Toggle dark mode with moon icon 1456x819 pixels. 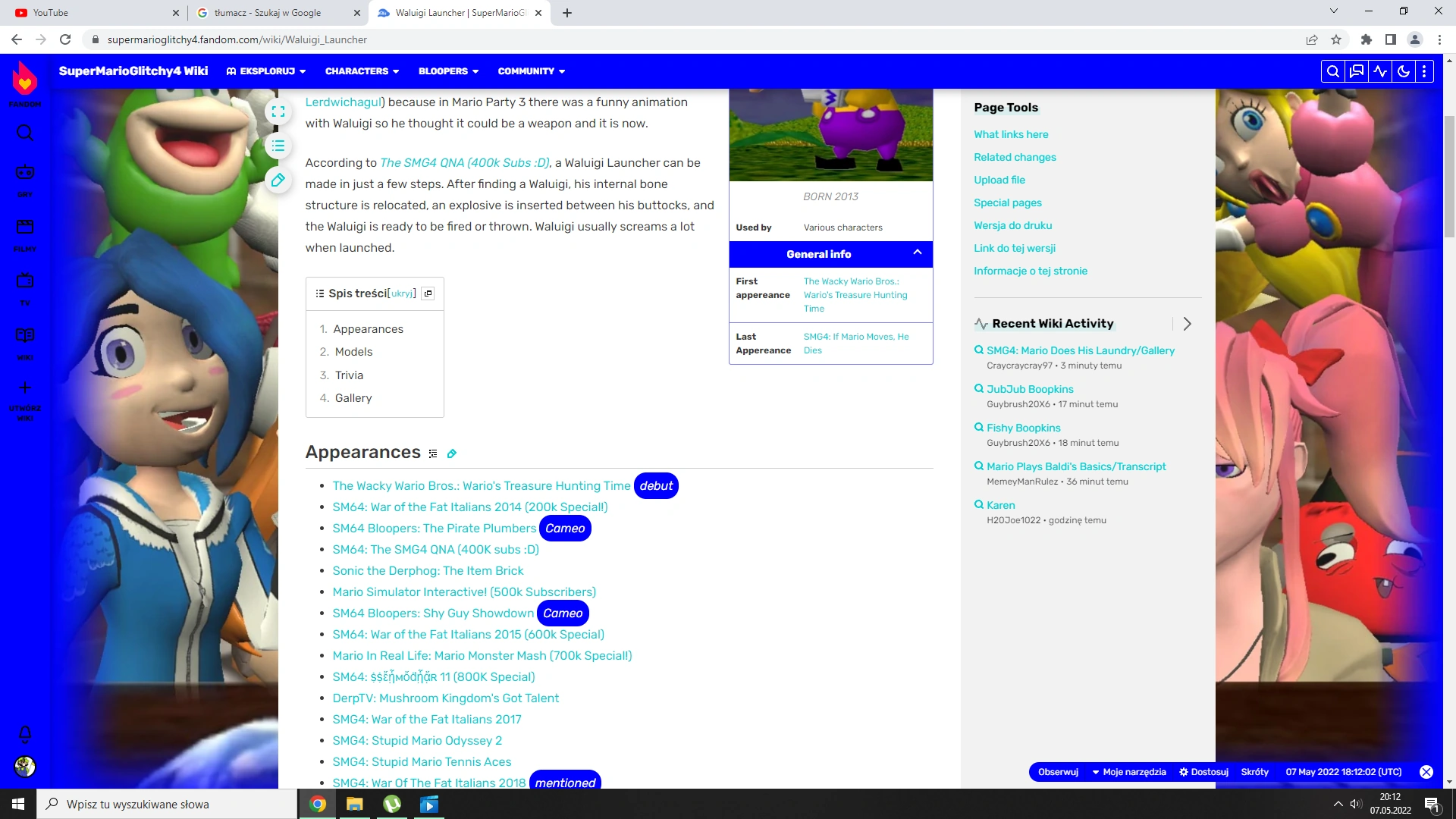tap(1404, 71)
